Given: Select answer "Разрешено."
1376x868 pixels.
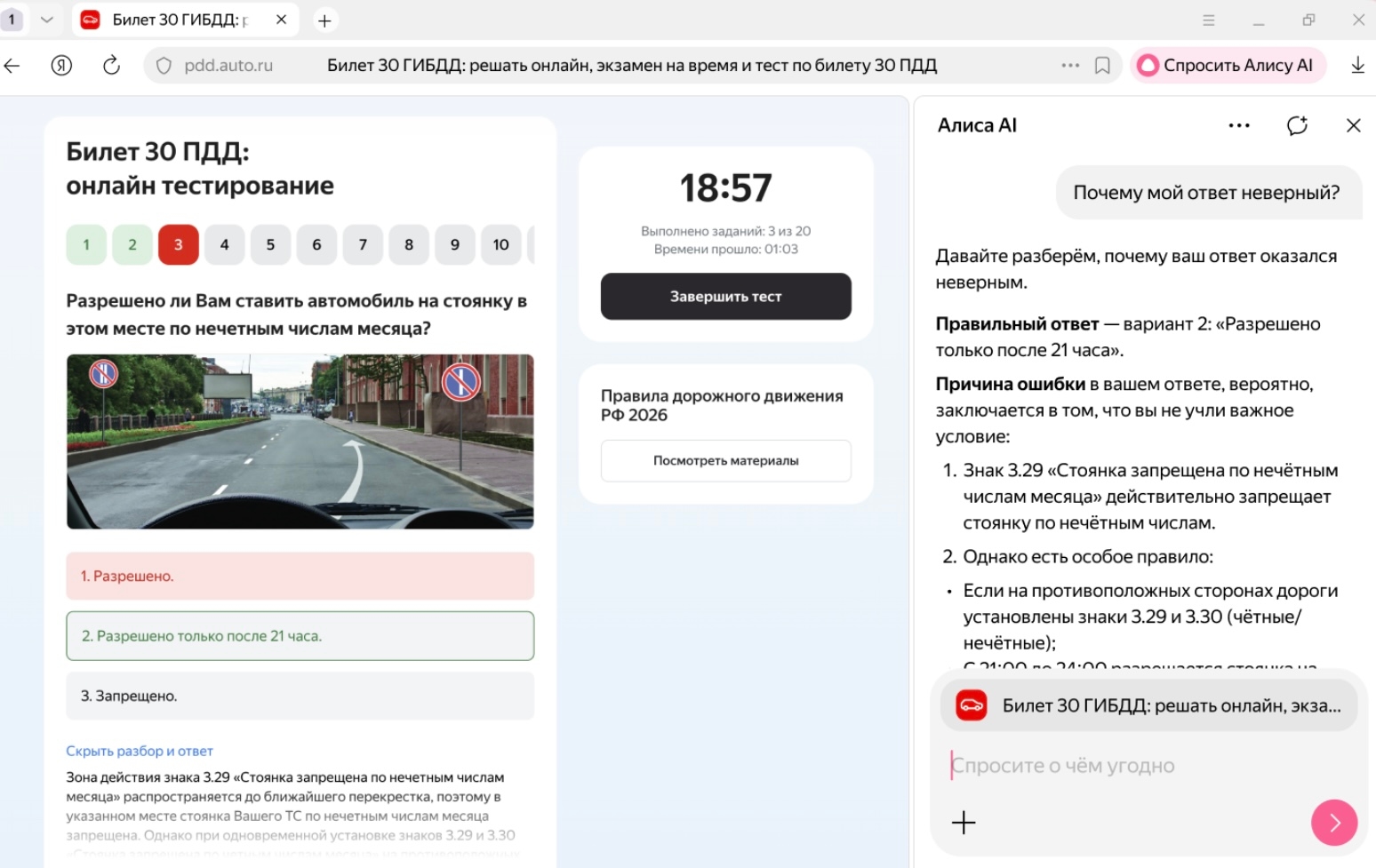Looking at the screenshot, I should pos(300,576).
